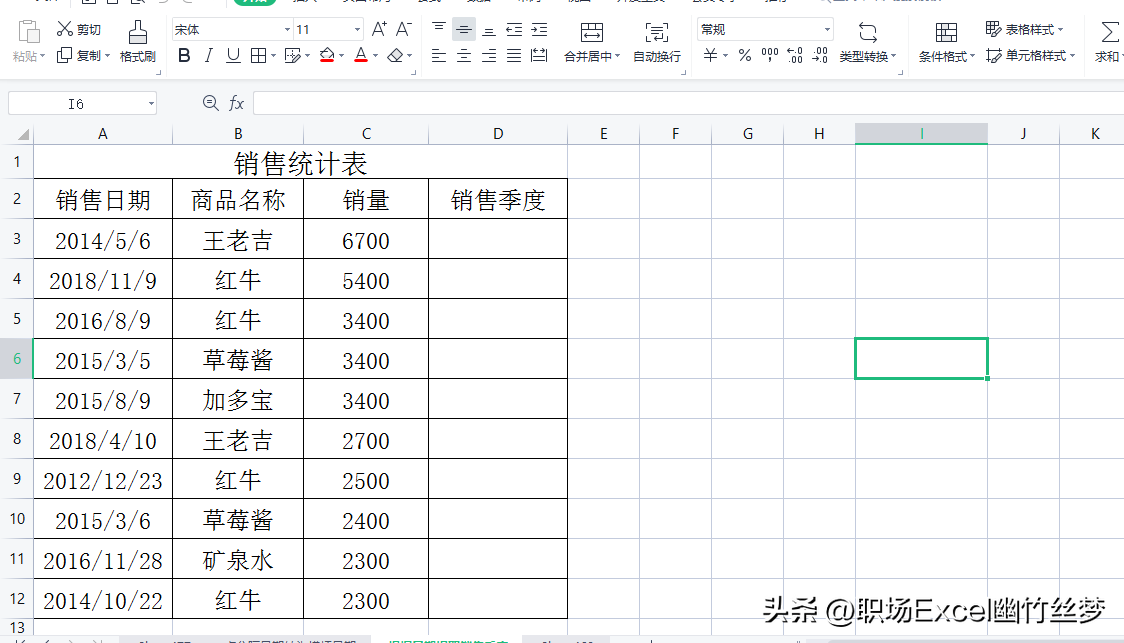Click cell containing 6700
The width and height of the screenshot is (1124, 643).
point(366,239)
